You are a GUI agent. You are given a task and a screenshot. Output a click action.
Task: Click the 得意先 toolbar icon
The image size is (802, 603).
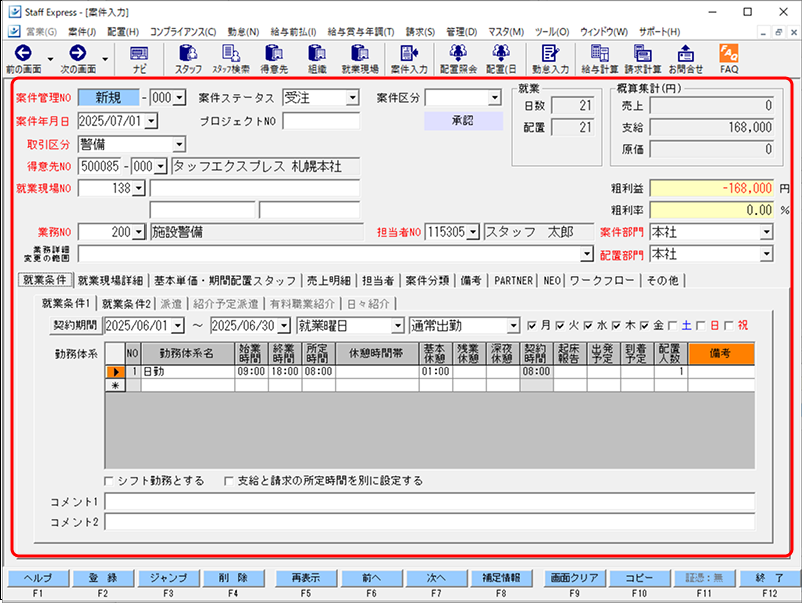[274, 58]
